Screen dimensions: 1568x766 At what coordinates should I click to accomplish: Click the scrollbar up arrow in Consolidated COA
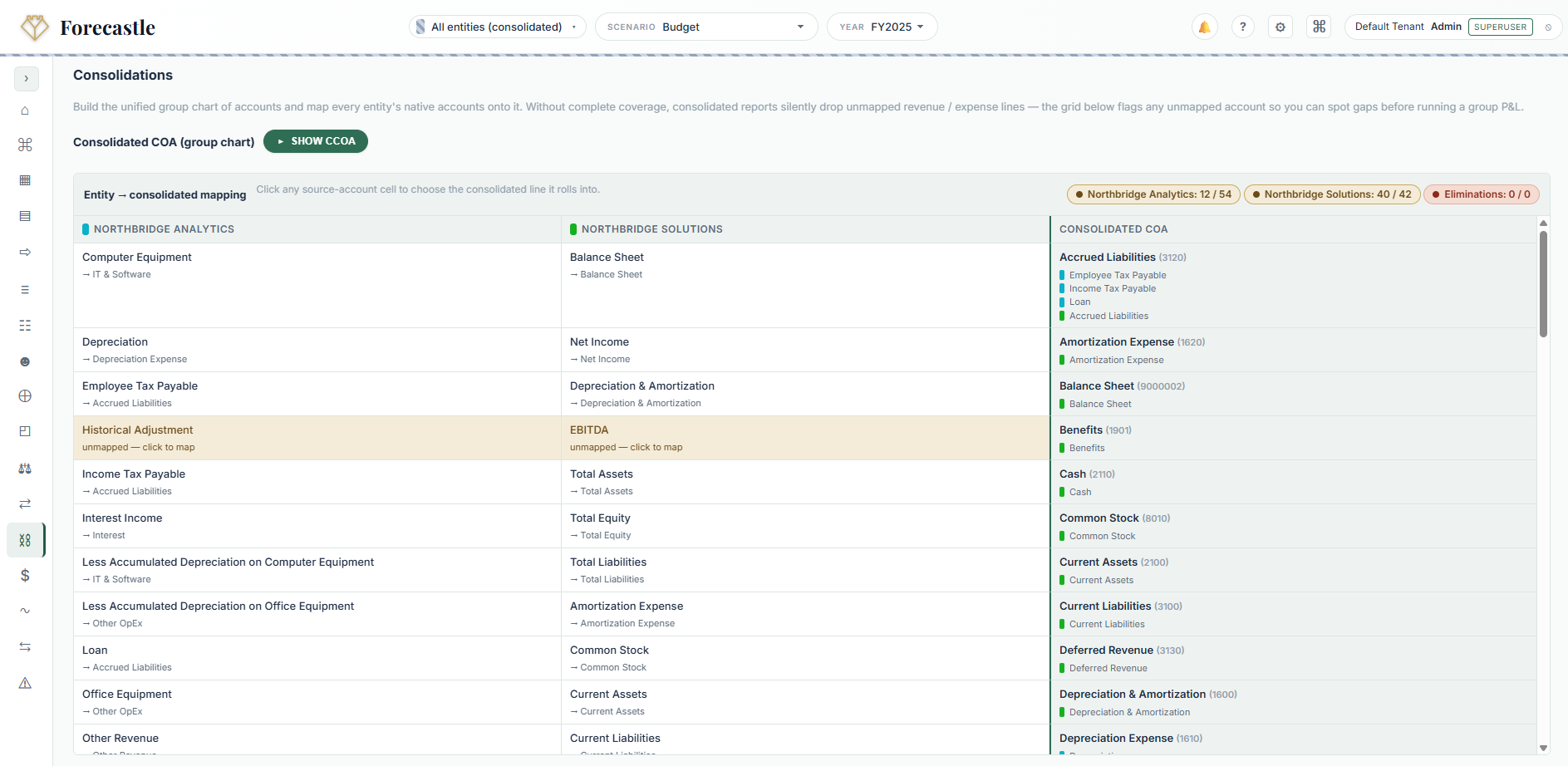tap(1543, 223)
